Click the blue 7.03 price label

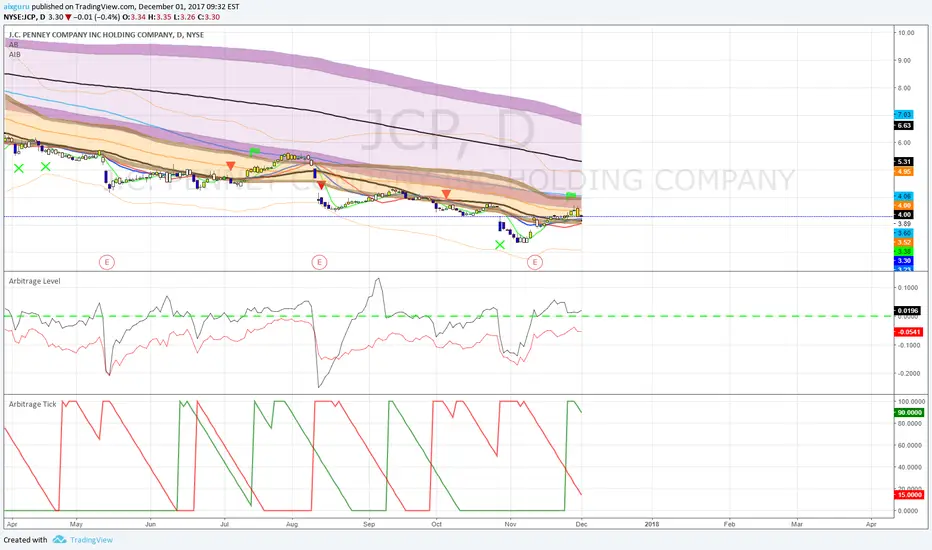point(903,115)
